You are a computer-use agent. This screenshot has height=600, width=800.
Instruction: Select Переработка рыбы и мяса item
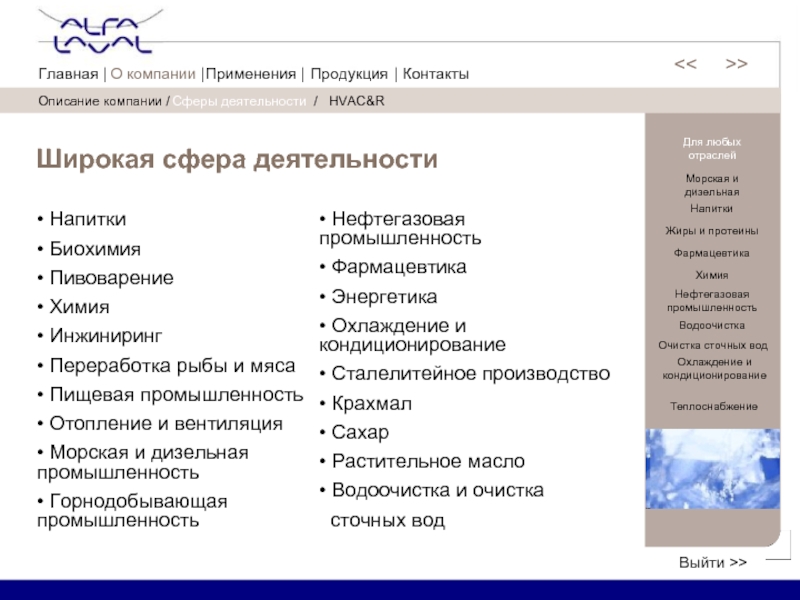tap(166, 366)
